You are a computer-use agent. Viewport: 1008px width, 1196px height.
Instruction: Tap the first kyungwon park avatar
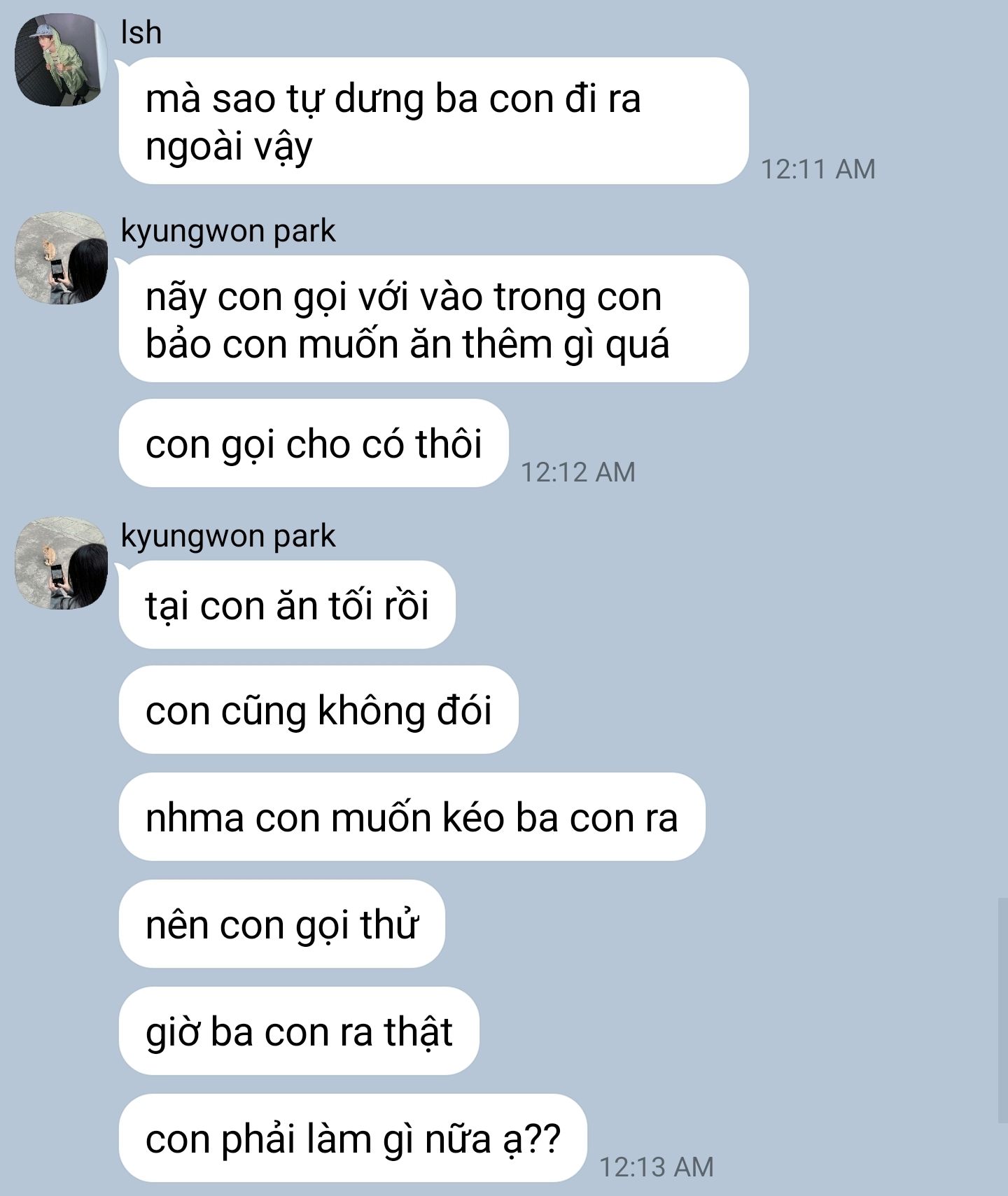61,258
